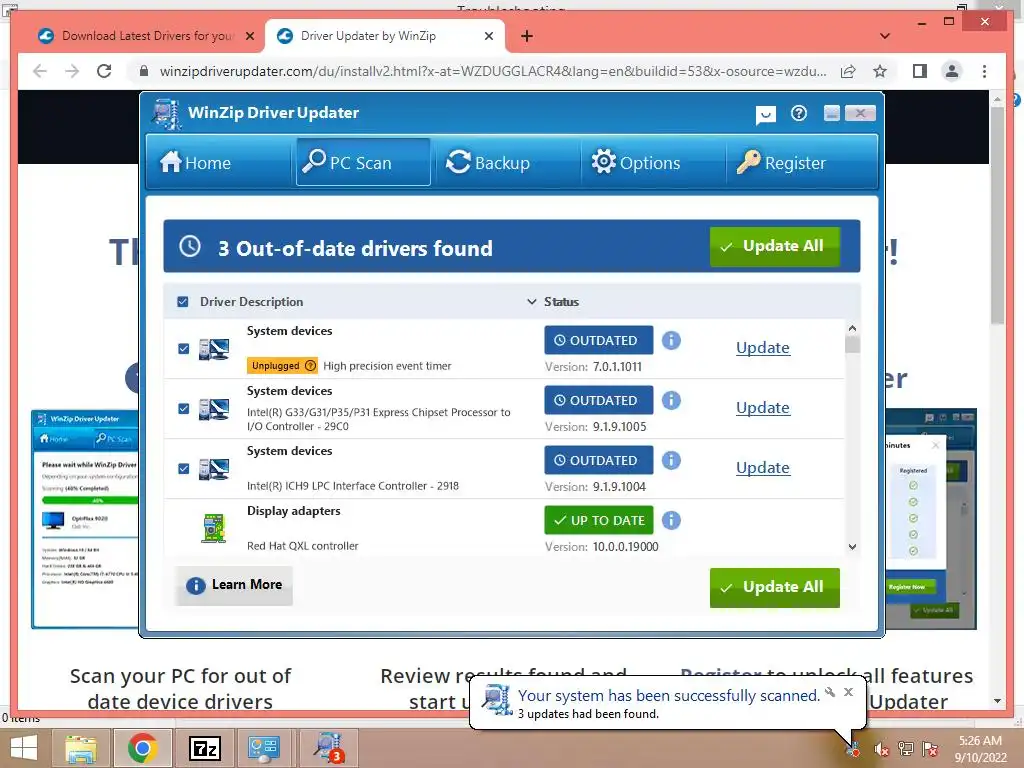Click Update link for Express Chipset Processor driver
The image size is (1024, 768).
point(763,408)
